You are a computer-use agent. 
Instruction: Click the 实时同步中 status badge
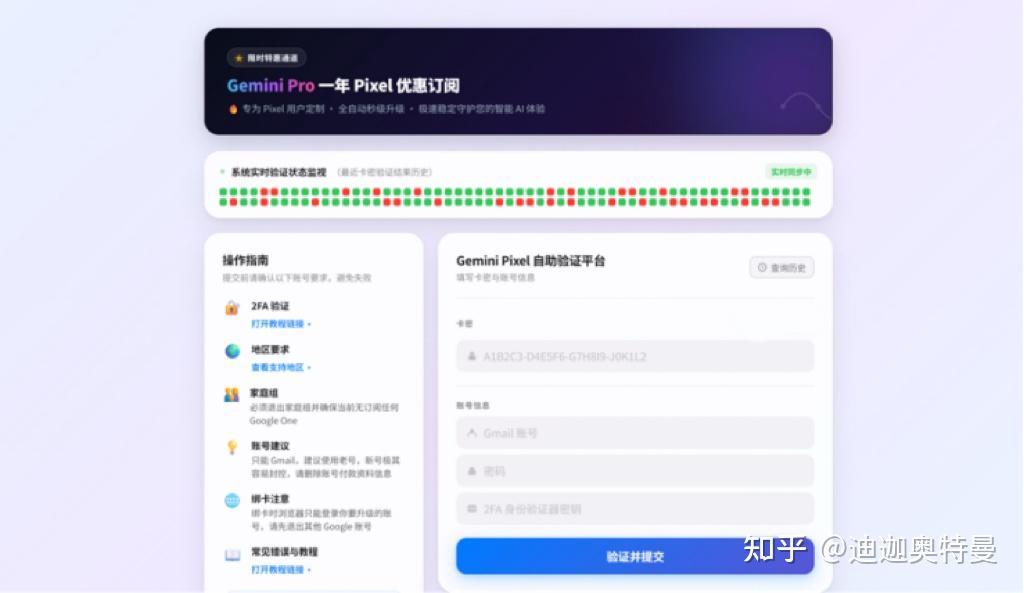click(791, 172)
